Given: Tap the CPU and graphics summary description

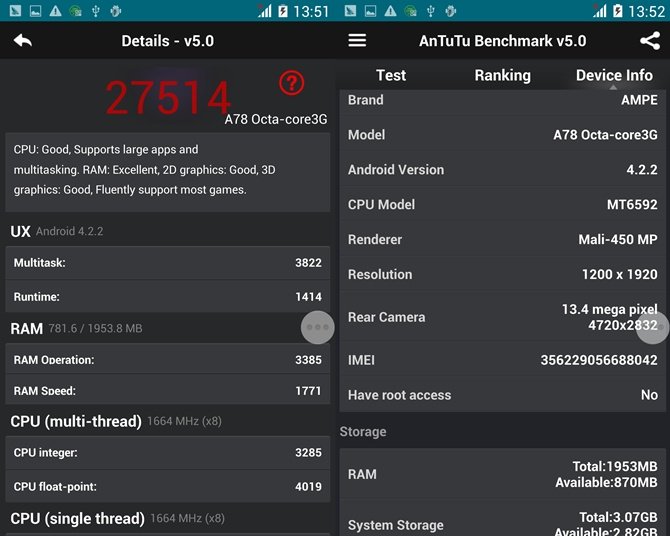Looking at the screenshot, I should click(168, 172).
